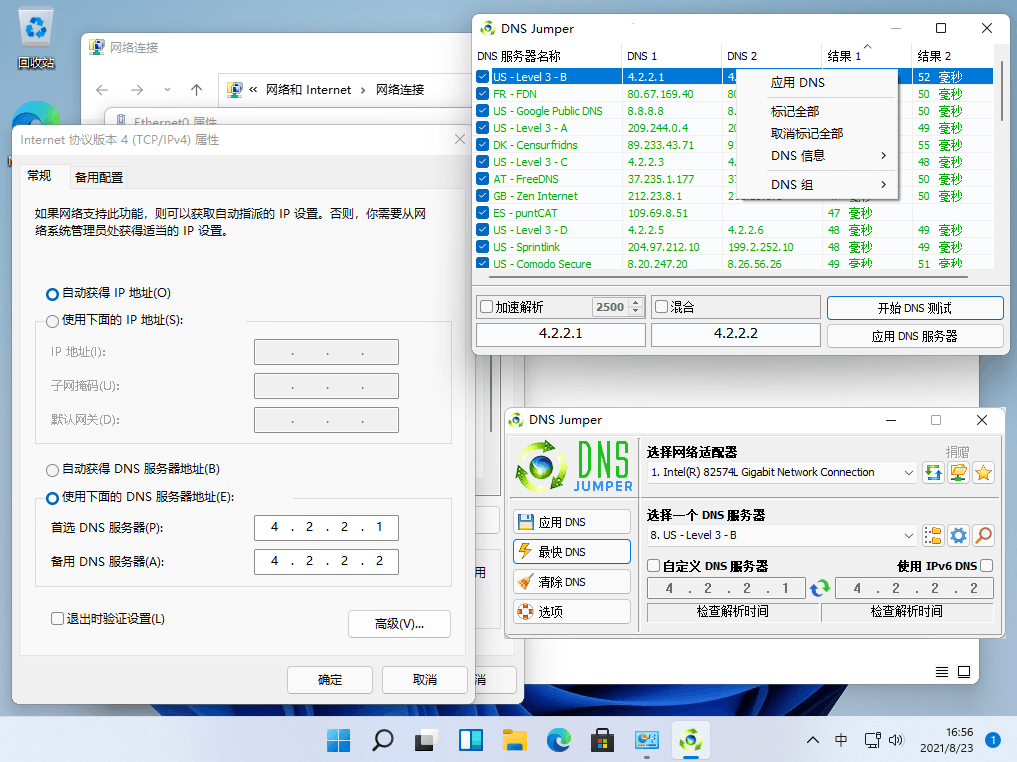Click the magnifier DNS search icon
The image size is (1017, 762).
(983, 536)
